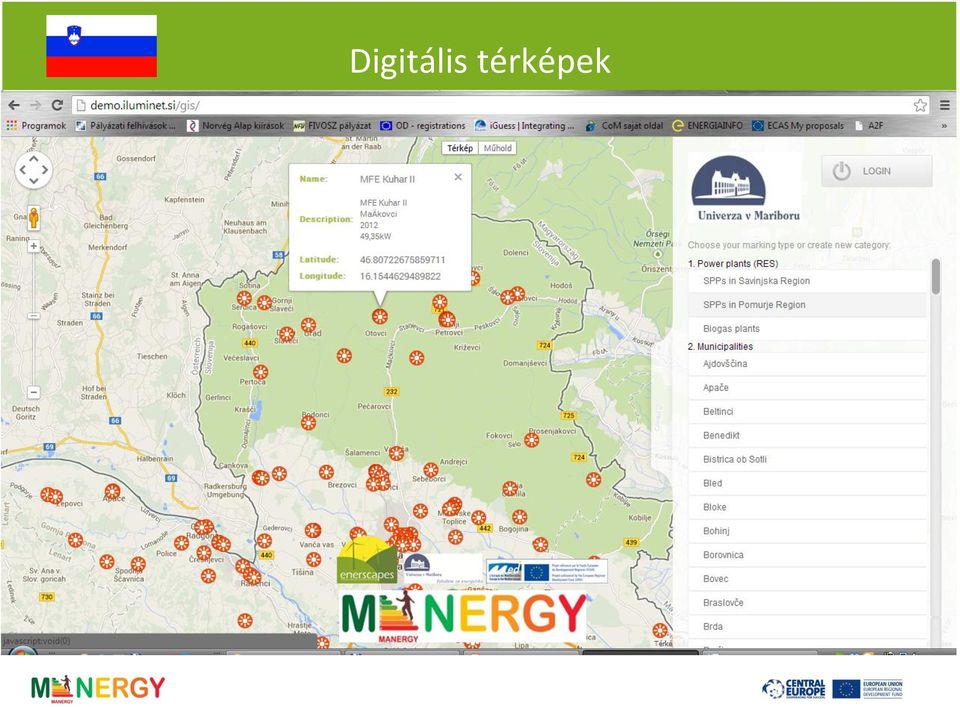Click the solar marker near Prosenjakovci

[531, 440]
